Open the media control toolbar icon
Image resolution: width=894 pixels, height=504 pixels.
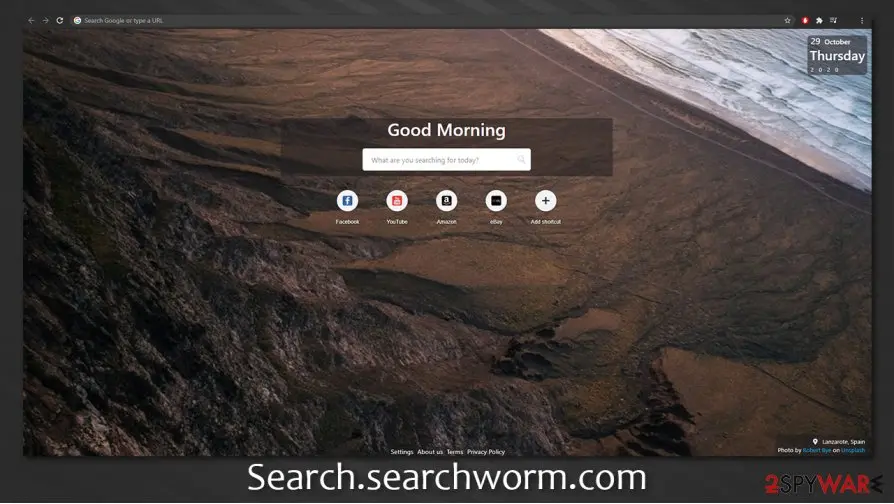click(834, 21)
